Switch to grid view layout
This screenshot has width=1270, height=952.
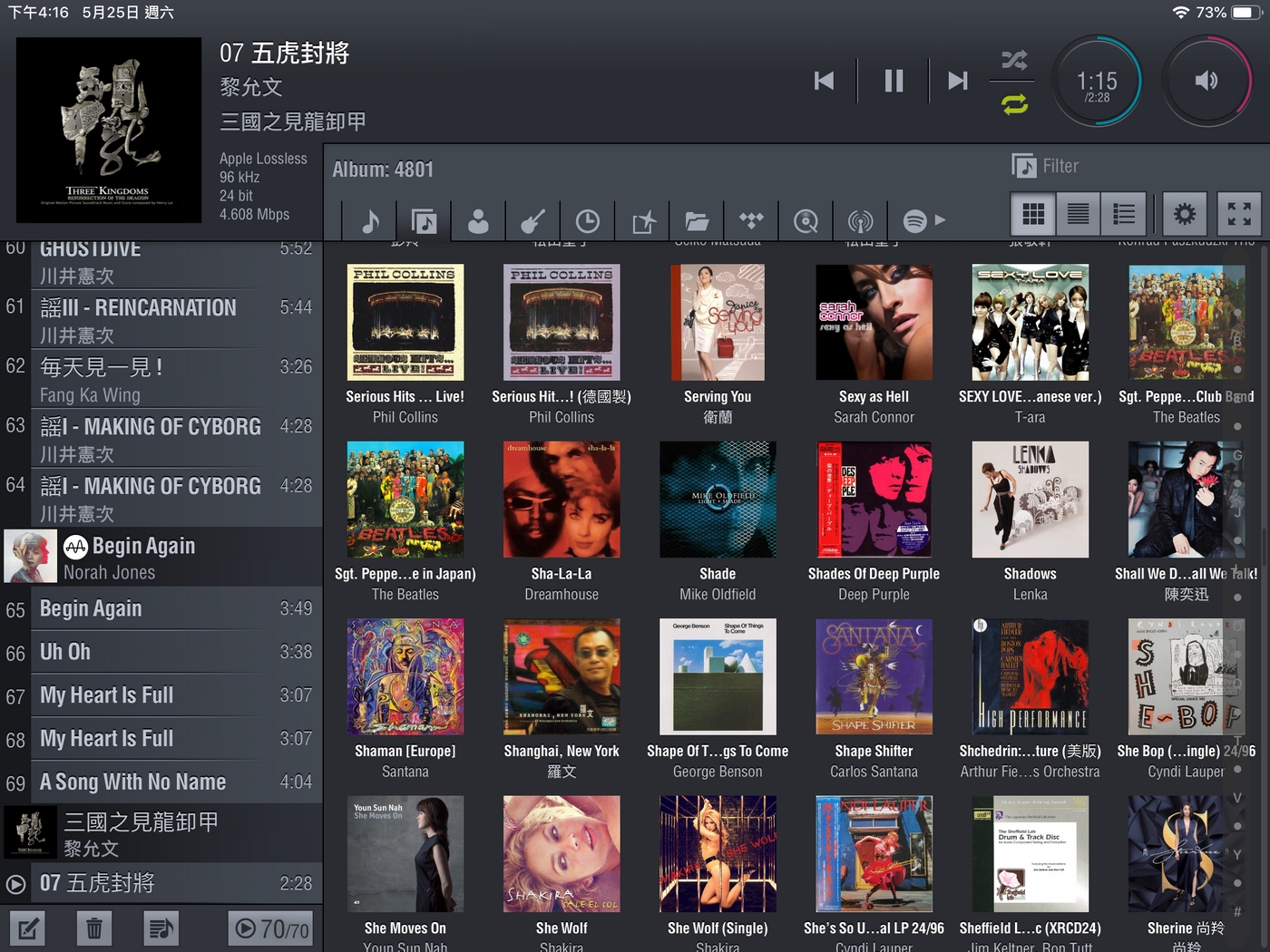(x=1033, y=214)
